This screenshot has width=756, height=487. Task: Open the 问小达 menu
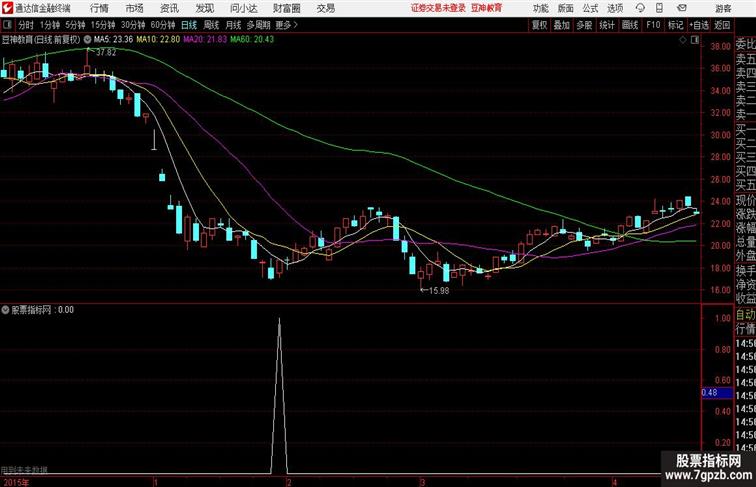pyautogui.click(x=243, y=8)
